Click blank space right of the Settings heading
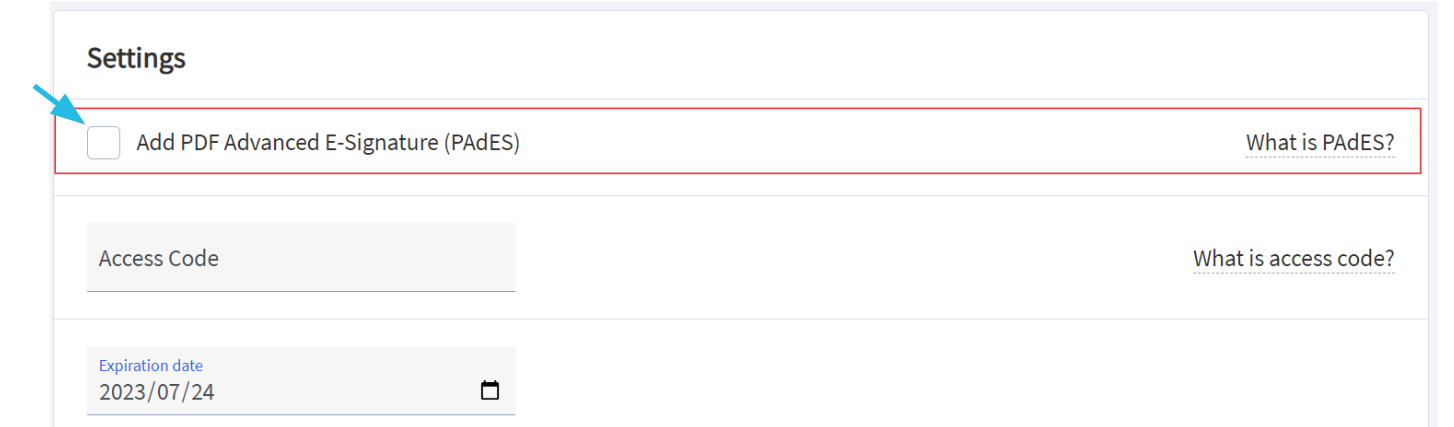The height and width of the screenshot is (427, 1454). tap(800, 58)
